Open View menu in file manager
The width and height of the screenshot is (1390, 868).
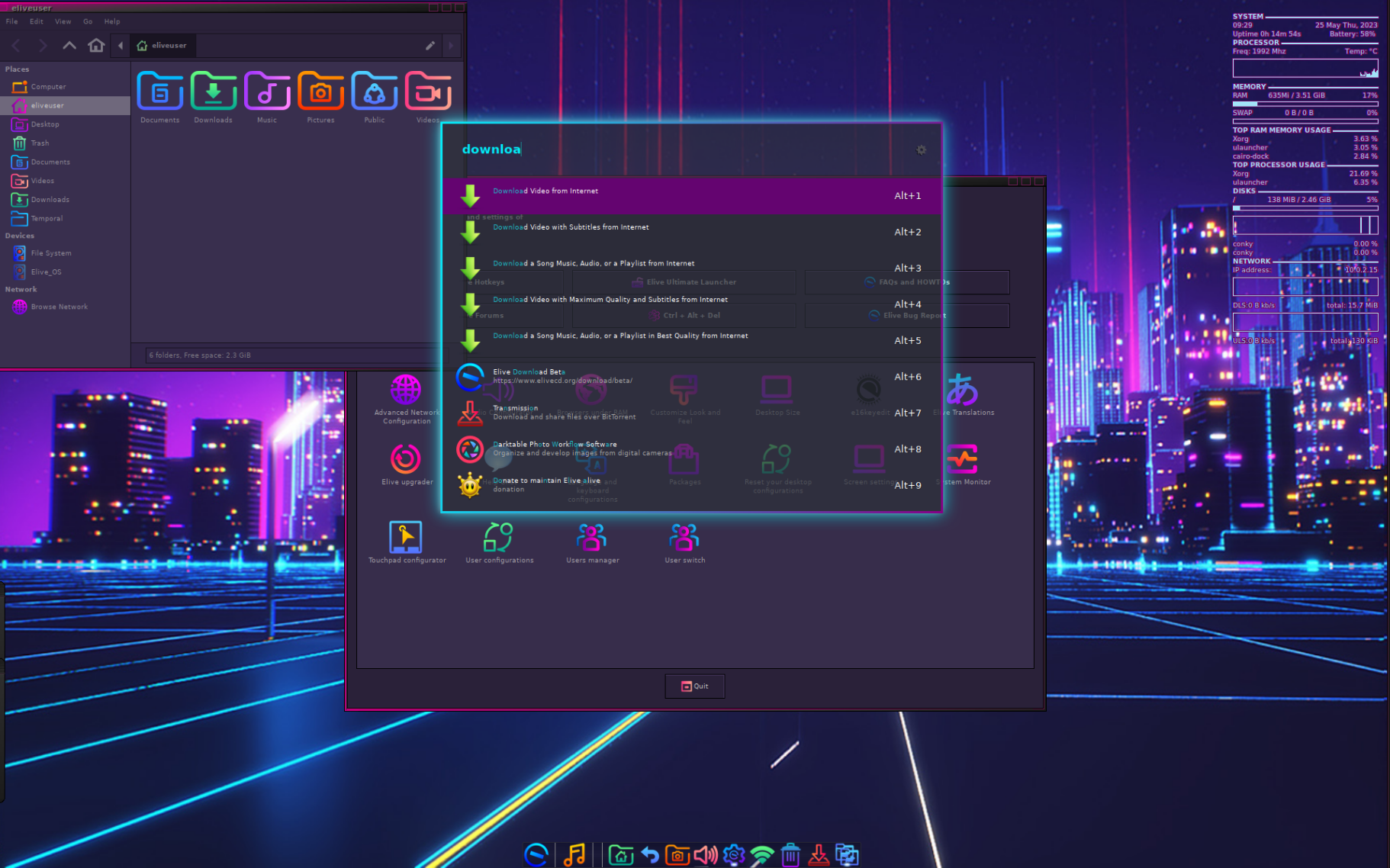click(x=63, y=21)
